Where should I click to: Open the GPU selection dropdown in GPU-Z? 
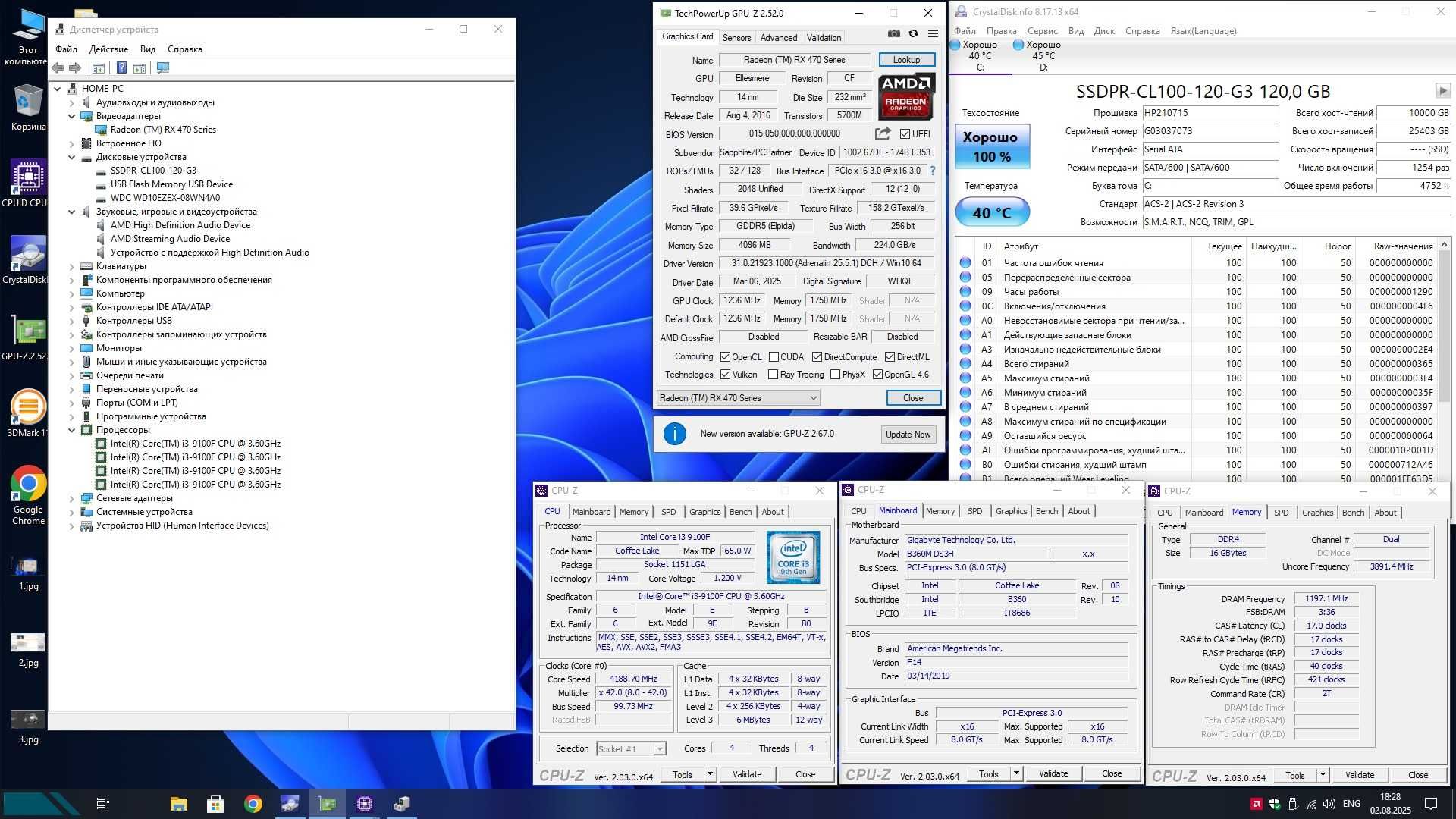pyautogui.click(x=738, y=398)
